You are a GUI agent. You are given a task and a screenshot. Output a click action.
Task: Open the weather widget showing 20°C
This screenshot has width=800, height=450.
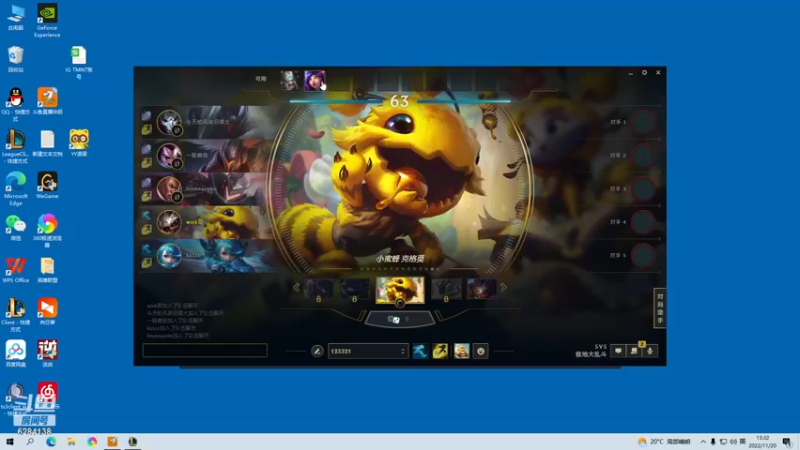[664, 442]
